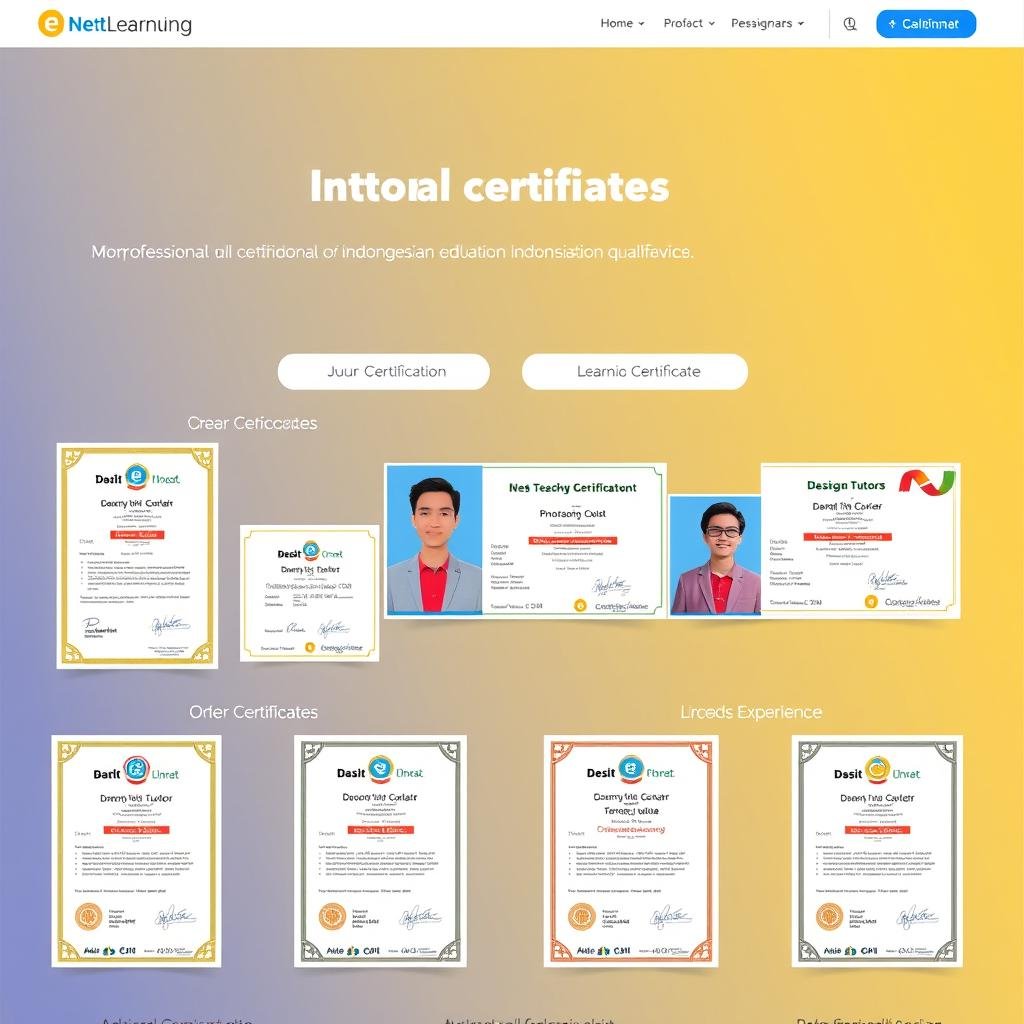The image size is (1024, 1024).
Task: Click the photo of man with glasses
Action: (x=714, y=555)
